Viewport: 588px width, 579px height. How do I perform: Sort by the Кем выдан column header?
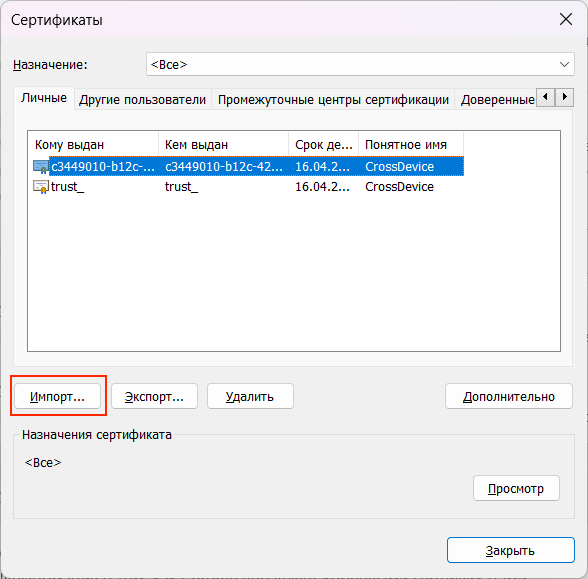[224, 144]
